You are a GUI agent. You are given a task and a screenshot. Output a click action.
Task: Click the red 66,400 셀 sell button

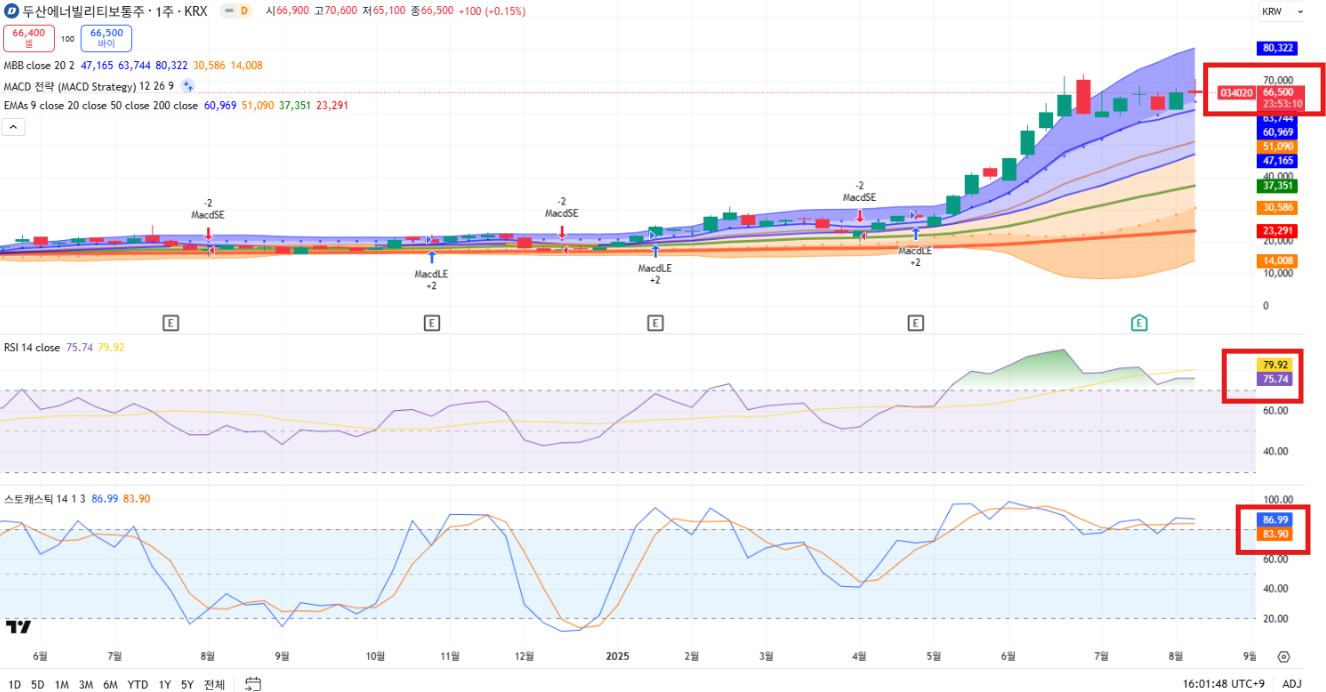click(29, 38)
